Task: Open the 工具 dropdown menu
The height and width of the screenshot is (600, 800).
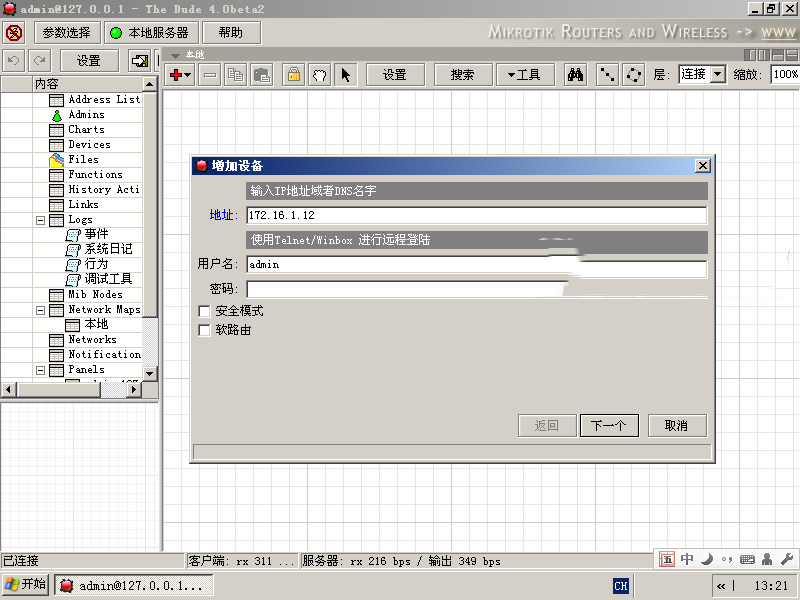Action: click(x=524, y=75)
